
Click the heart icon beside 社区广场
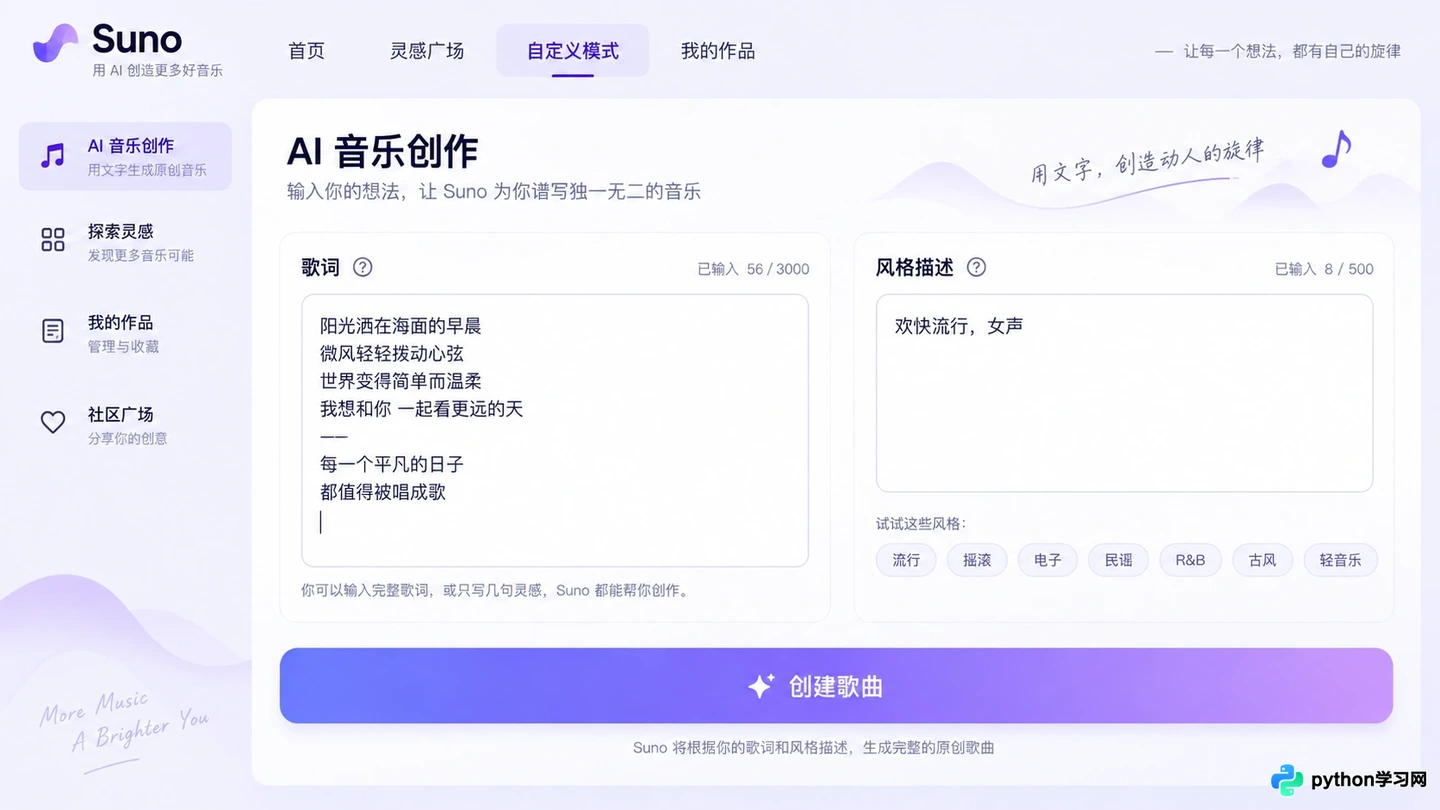click(x=53, y=422)
